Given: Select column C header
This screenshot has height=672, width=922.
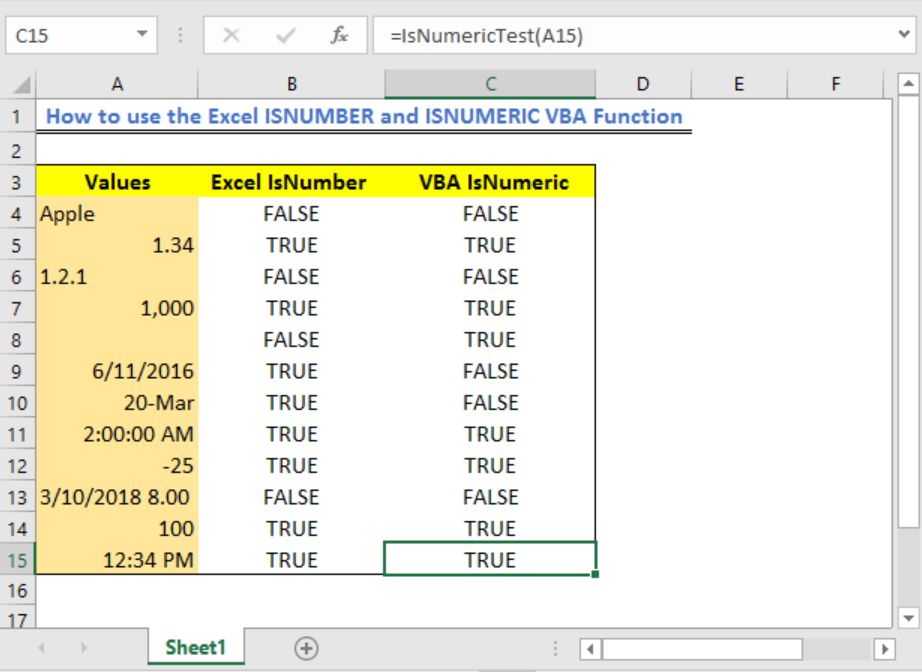Looking at the screenshot, I should (x=490, y=84).
